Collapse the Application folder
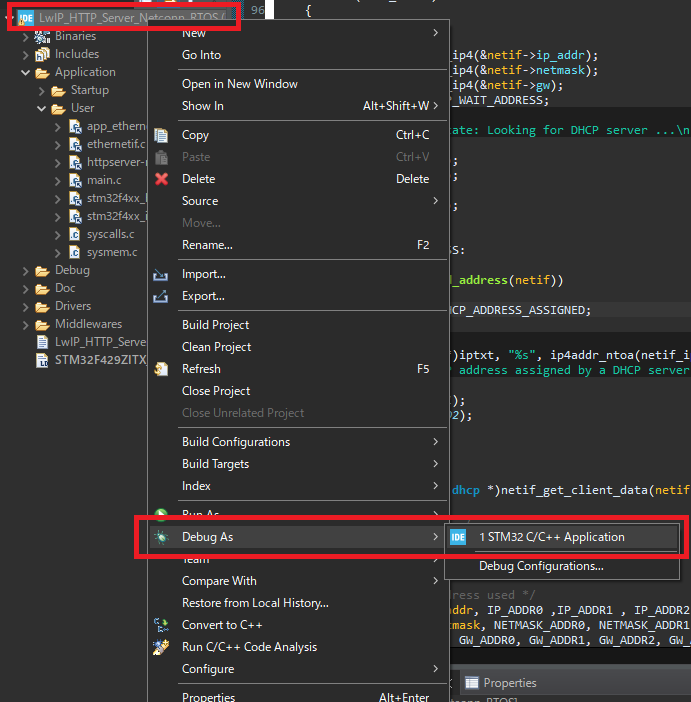 pos(26,73)
